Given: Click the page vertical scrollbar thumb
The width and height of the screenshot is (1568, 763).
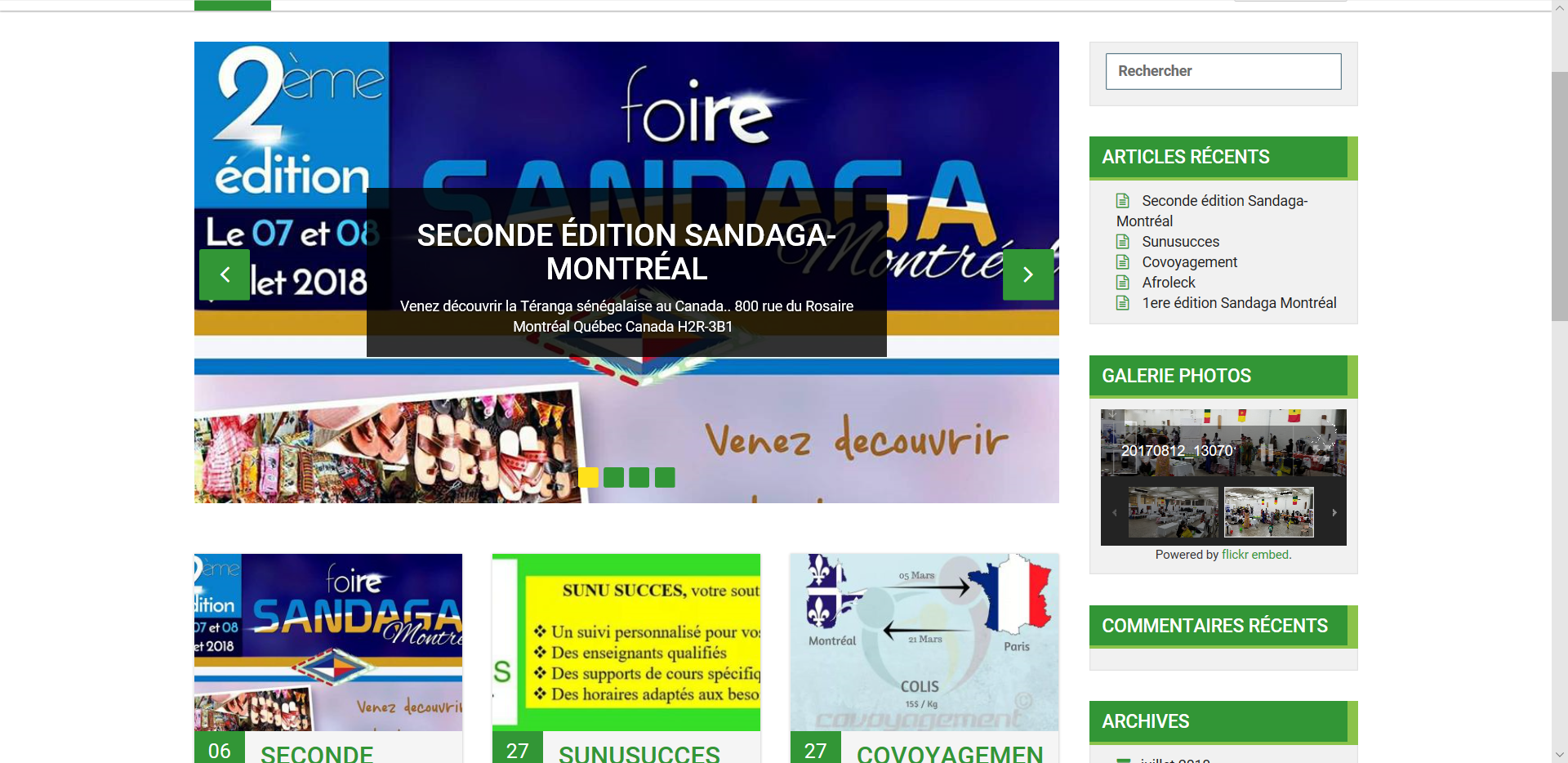Looking at the screenshot, I should pos(1559,196).
